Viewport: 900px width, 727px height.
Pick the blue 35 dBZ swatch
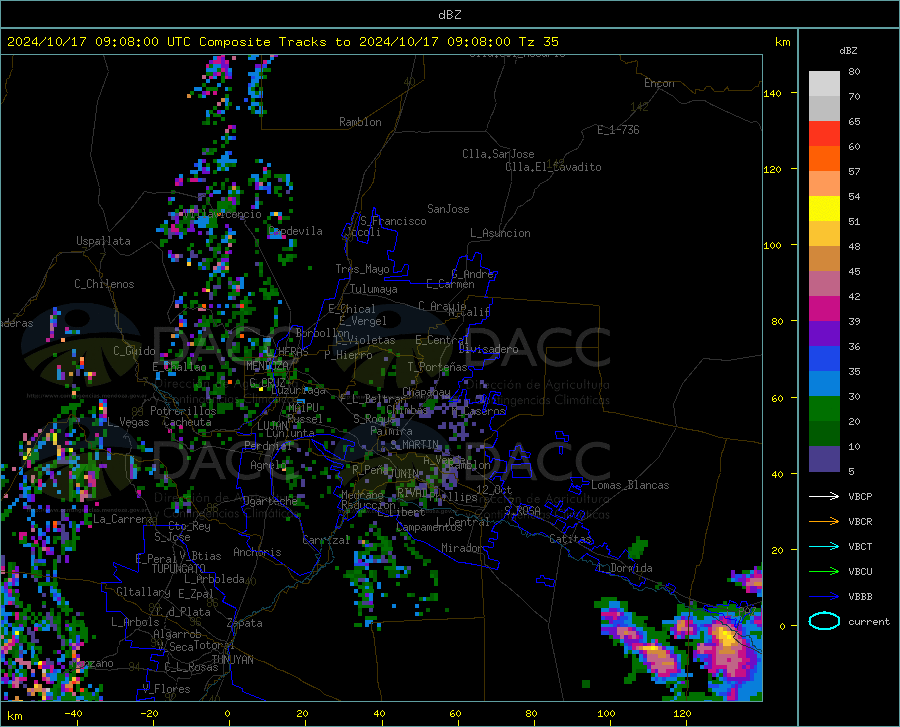(824, 359)
